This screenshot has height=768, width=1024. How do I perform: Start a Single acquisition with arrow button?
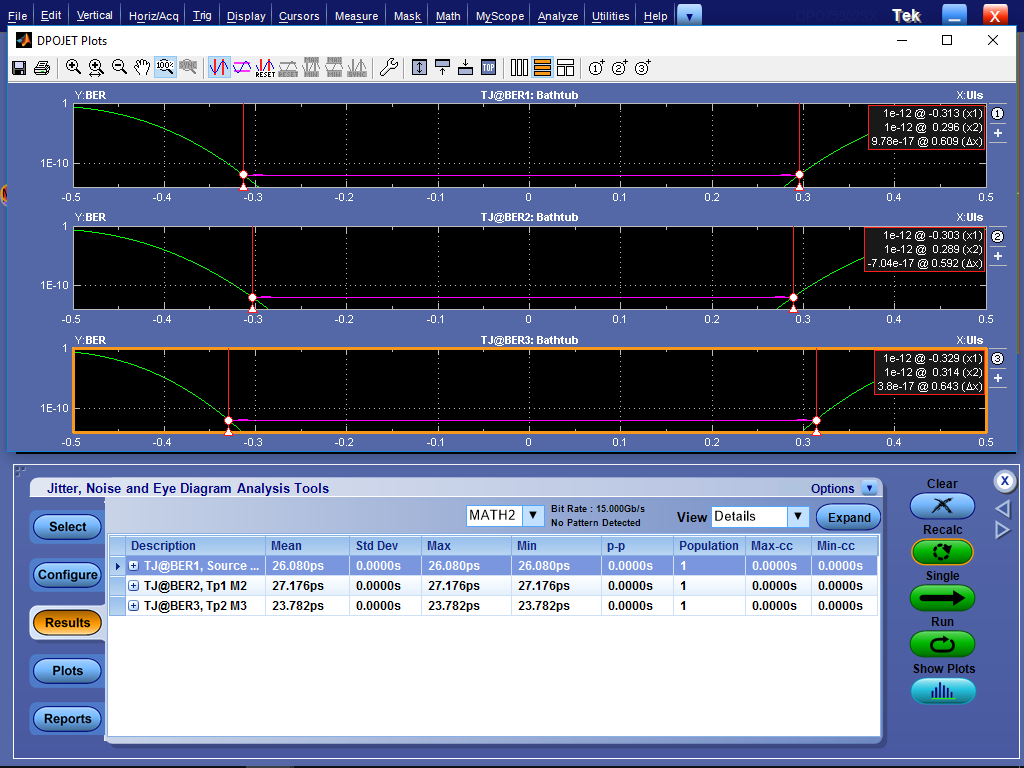pyautogui.click(x=942, y=598)
